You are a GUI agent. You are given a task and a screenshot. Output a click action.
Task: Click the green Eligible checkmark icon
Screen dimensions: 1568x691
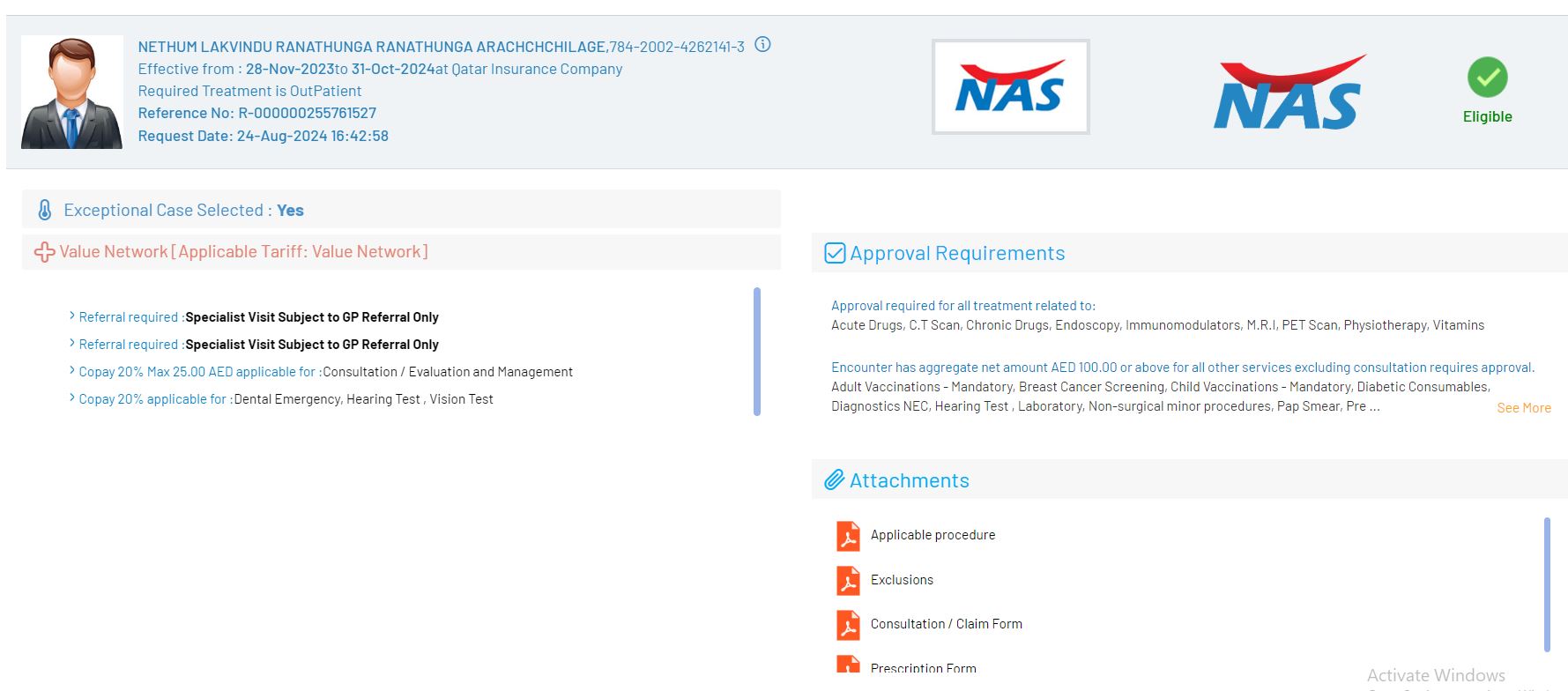point(1487,78)
